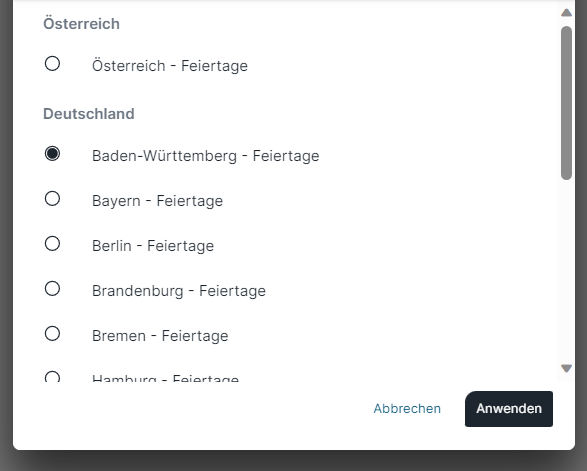This screenshot has width=587, height=471.
Task: Click the scrollbar down arrow
Action: (566, 368)
